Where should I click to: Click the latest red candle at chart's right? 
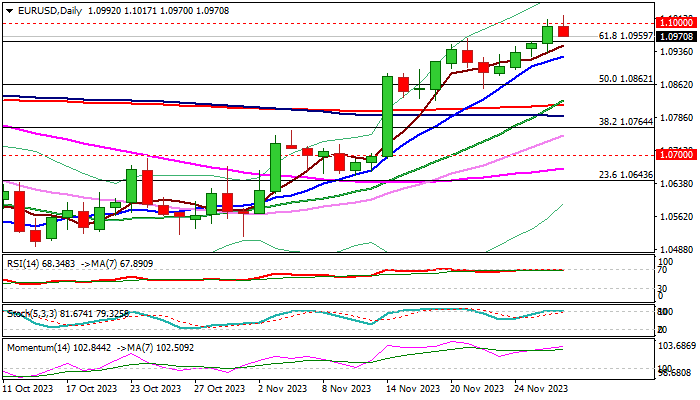click(563, 32)
